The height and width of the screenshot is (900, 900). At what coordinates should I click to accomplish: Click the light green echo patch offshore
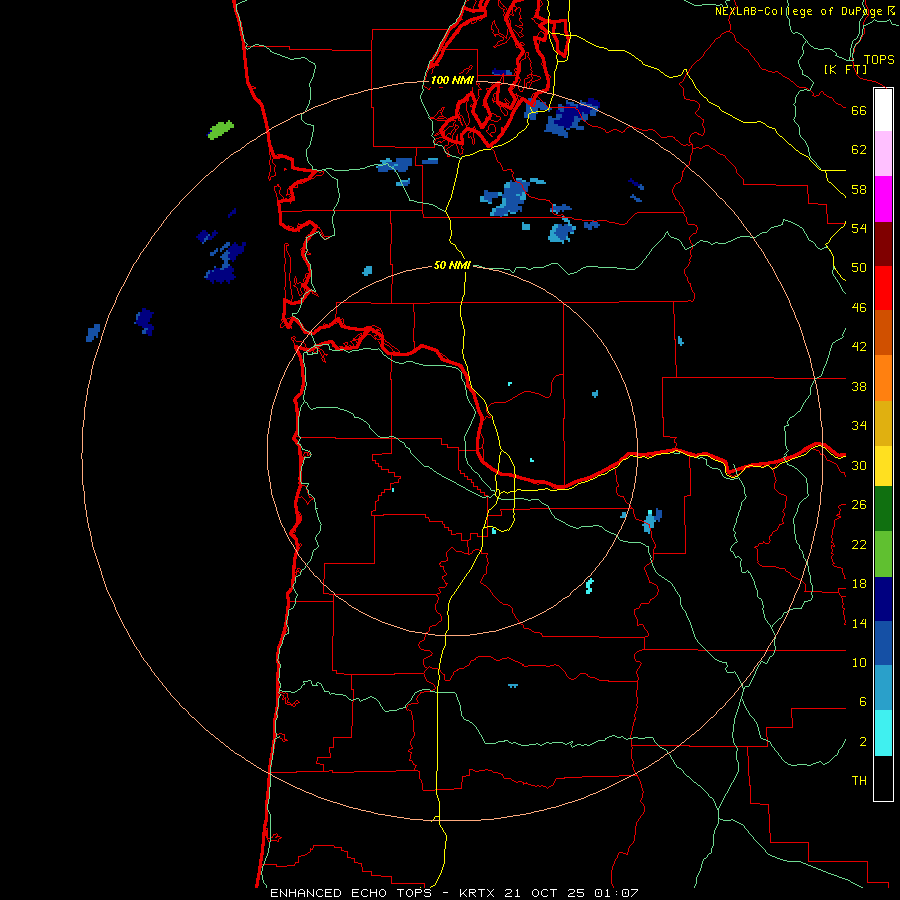[220, 130]
